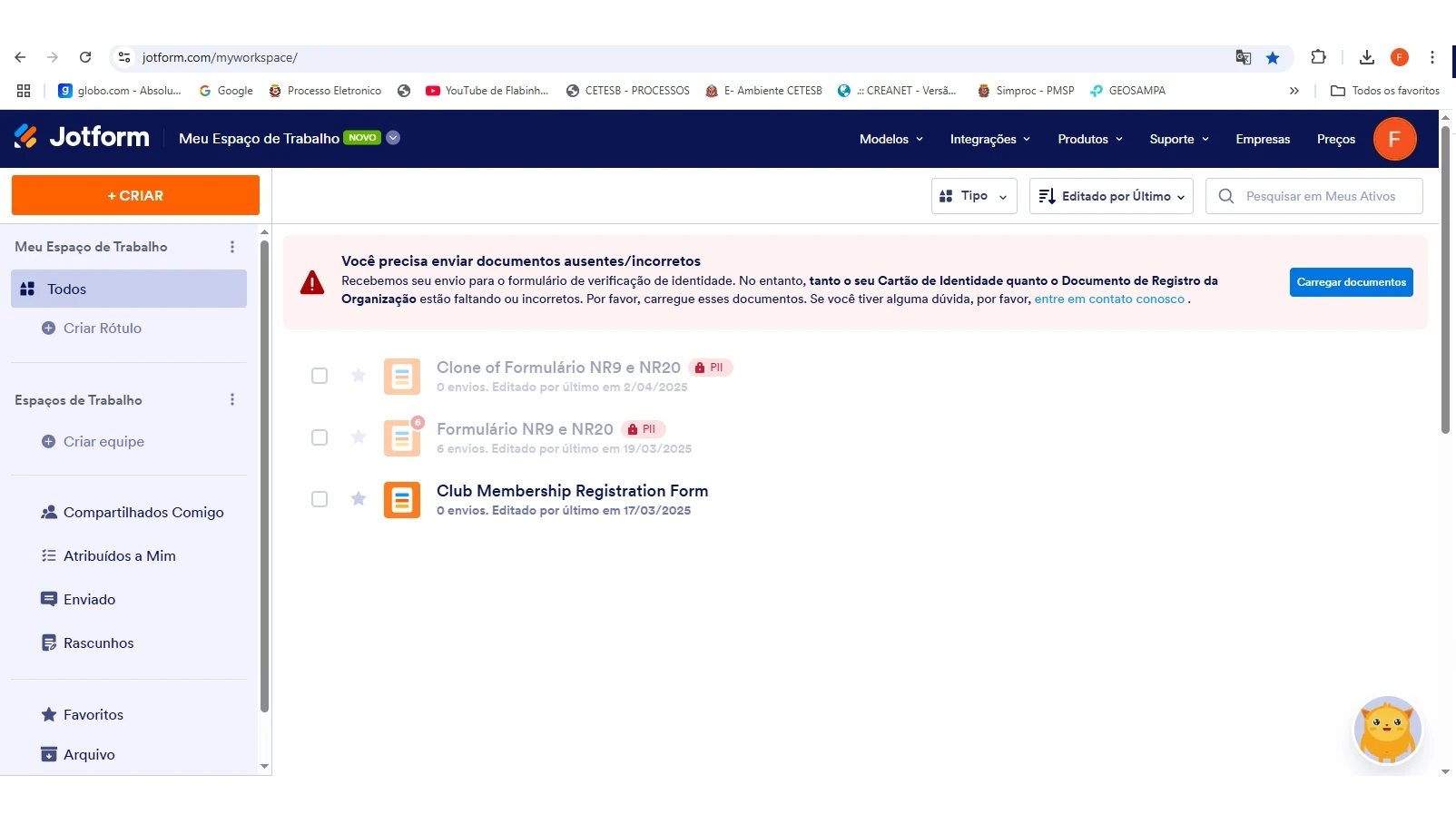The image size is (1456, 824).
Task: Star the Formulário NR9 e NR20 form
Action: point(359,437)
